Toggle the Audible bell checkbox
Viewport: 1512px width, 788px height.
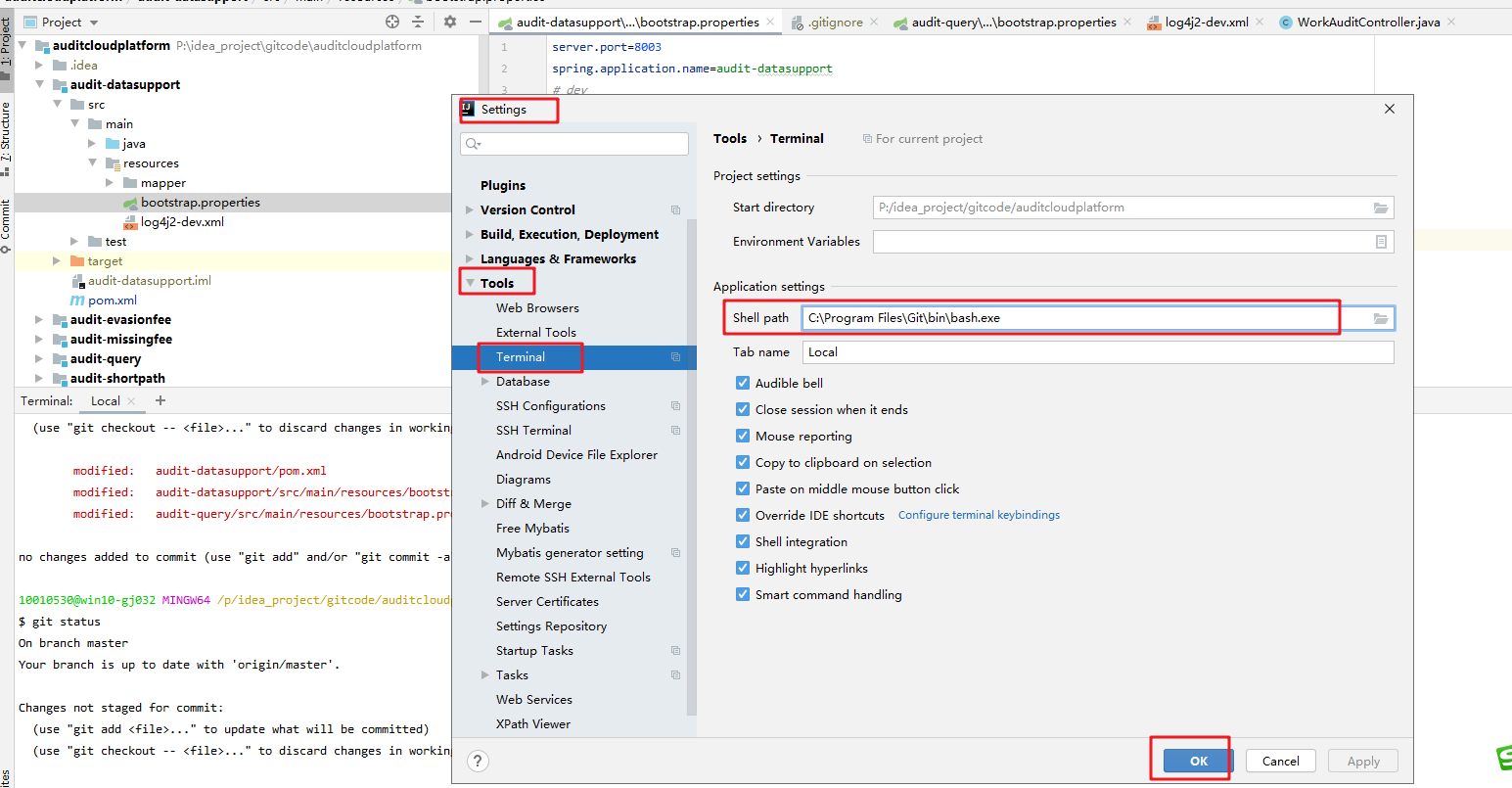[x=742, y=383]
